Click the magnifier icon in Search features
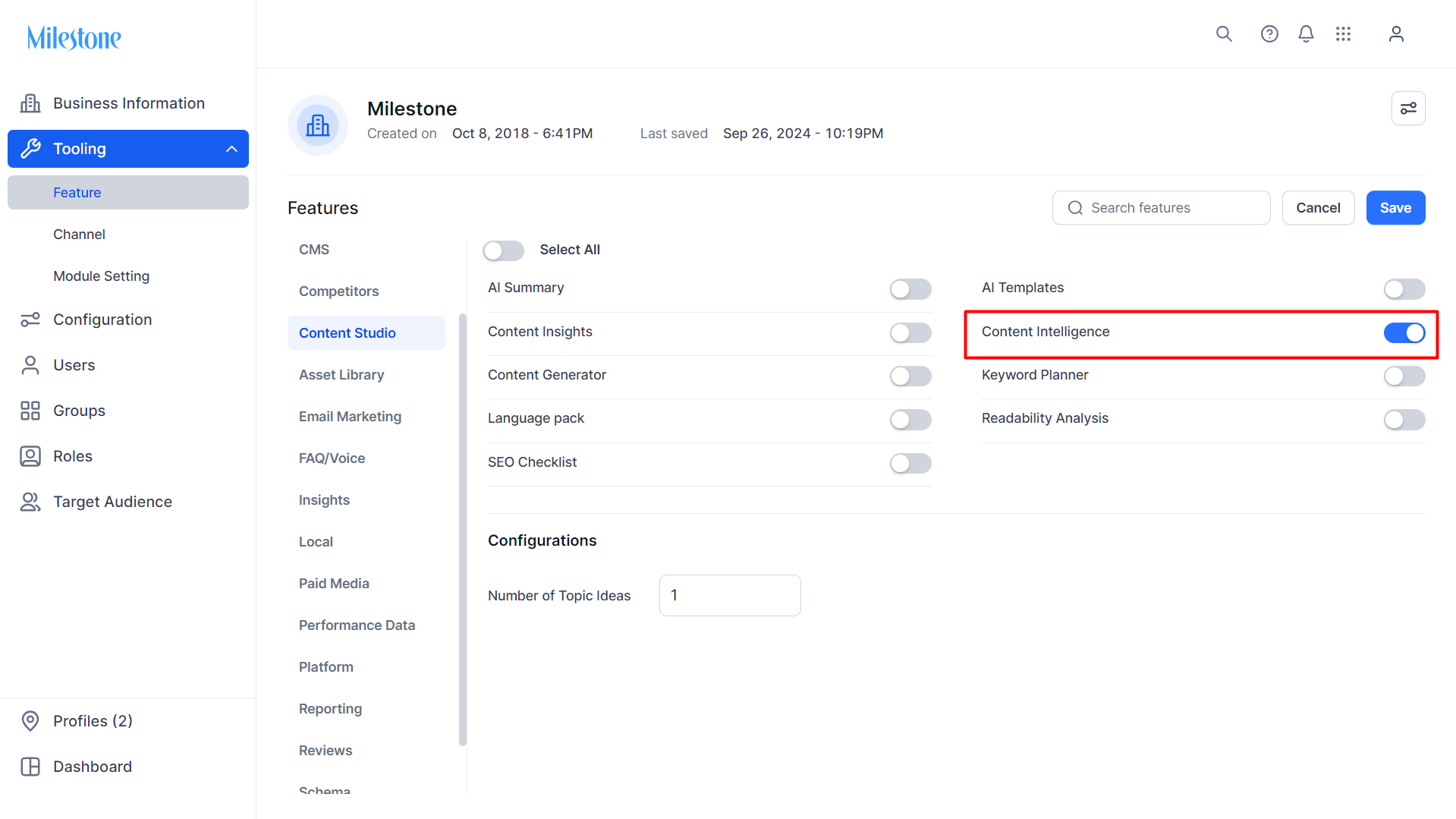Image resolution: width=1456 pixels, height=819 pixels. [1075, 208]
